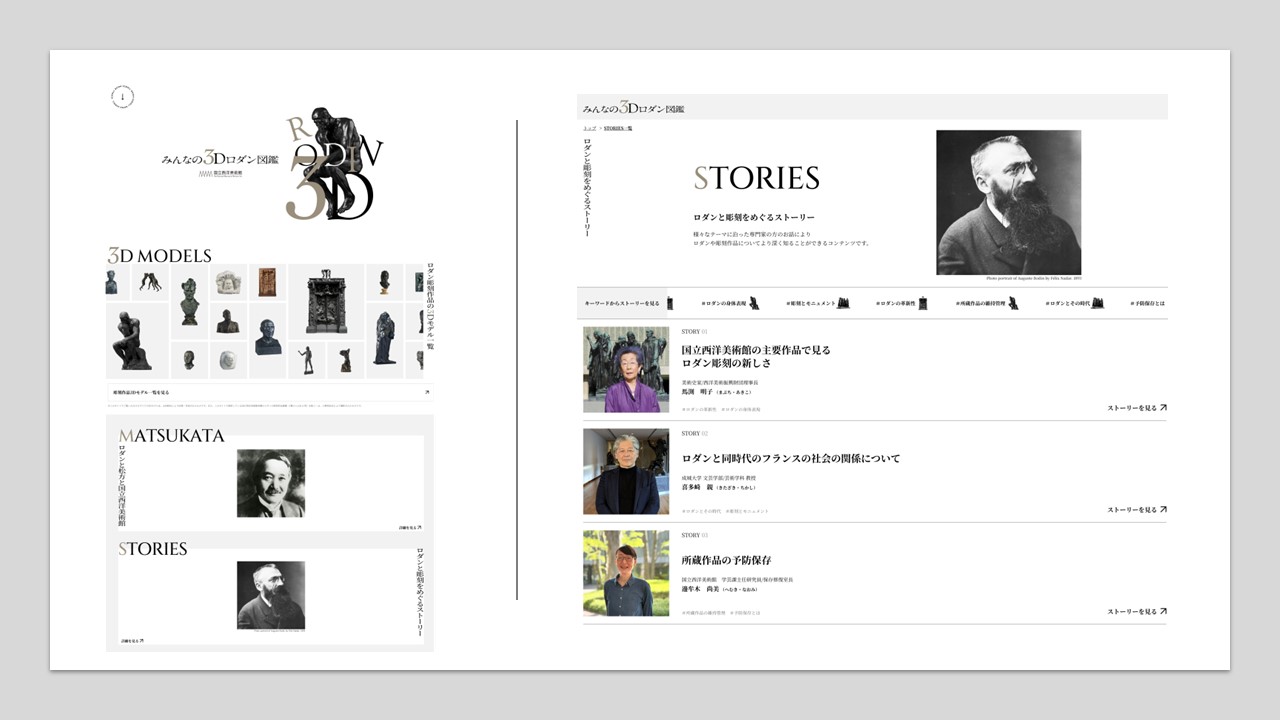The width and height of the screenshot is (1280, 720).
Task: Click group icon beside #ロダンとその時代
Action: coord(1097,302)
